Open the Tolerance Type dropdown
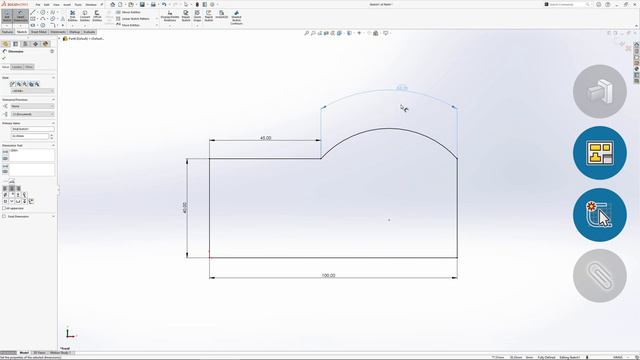Screen dimensions: 640x360 32,106
